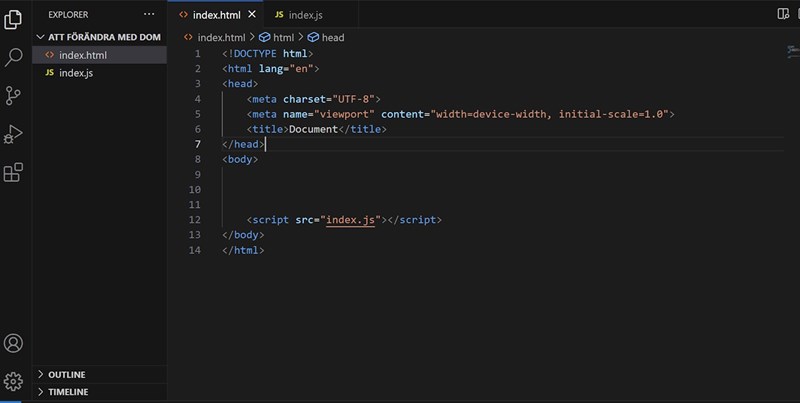
Task: Select index.html in the Explorer file list
Action: click(82, 55)
